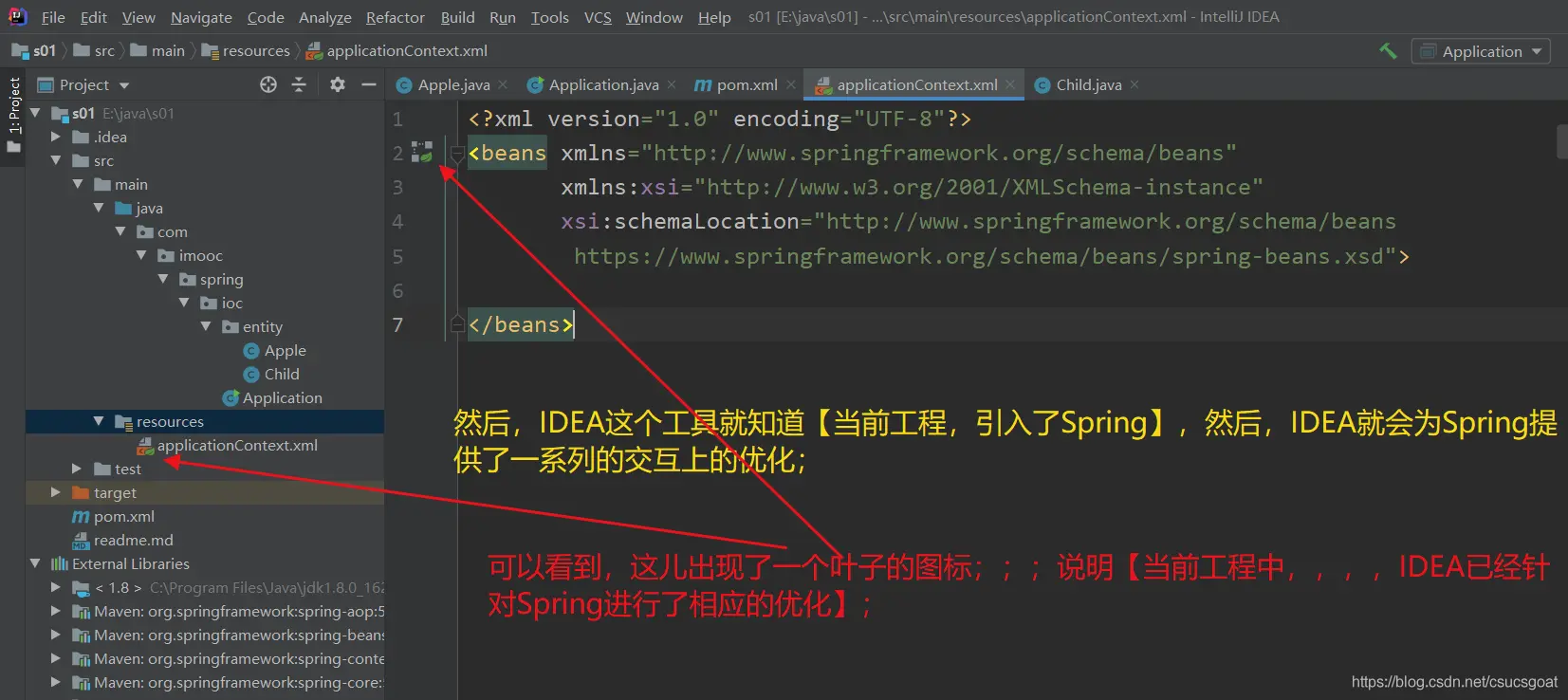Screen dimensions: 1568x700
Task: Open the File menu
Action: click(x=53, y=17)
